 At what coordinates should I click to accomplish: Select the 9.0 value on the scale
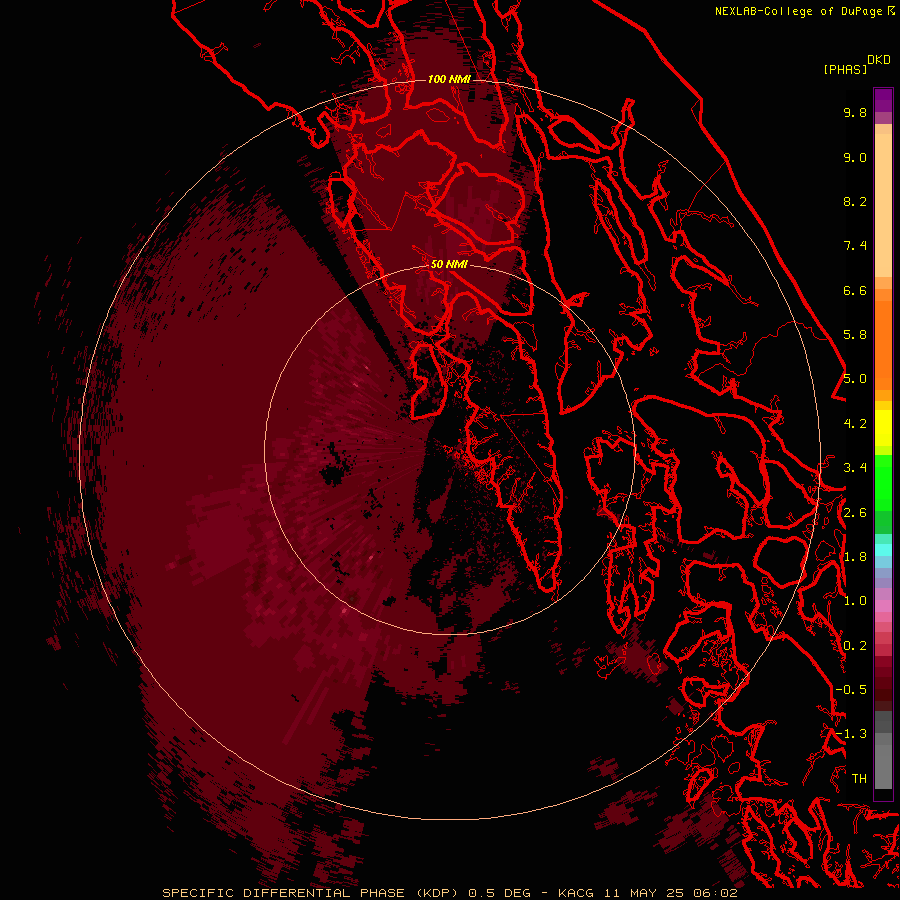855,157
